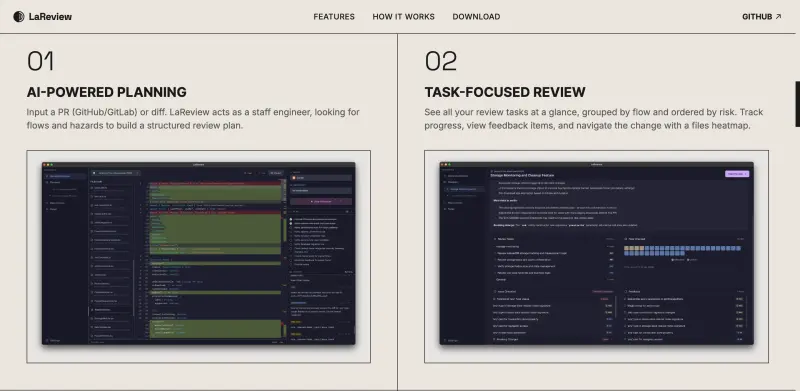This screenshot has height=391, width=800.
Task: Click the "TASK-FOCUSED REVIEW" heading
Action: pyautogui.click(x=505, y=92)
